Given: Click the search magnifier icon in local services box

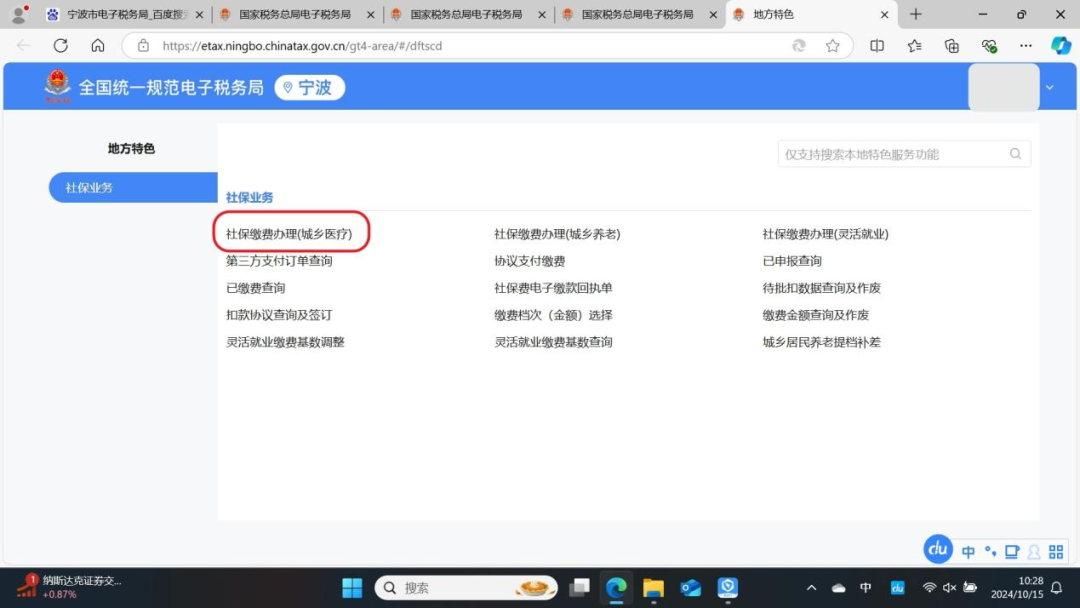Looking at the screenshot, I should click(x=1015, y=154).
